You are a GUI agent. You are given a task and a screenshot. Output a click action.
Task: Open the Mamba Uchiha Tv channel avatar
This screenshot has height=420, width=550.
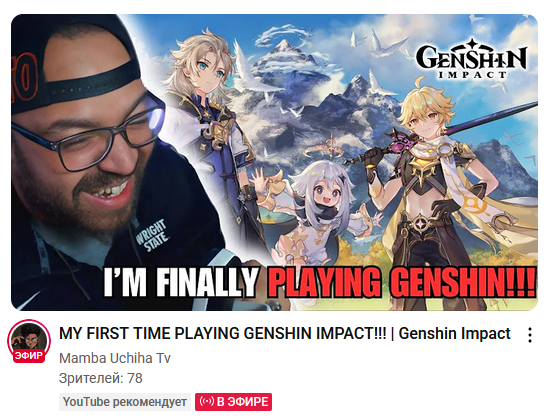coord(29,340)
